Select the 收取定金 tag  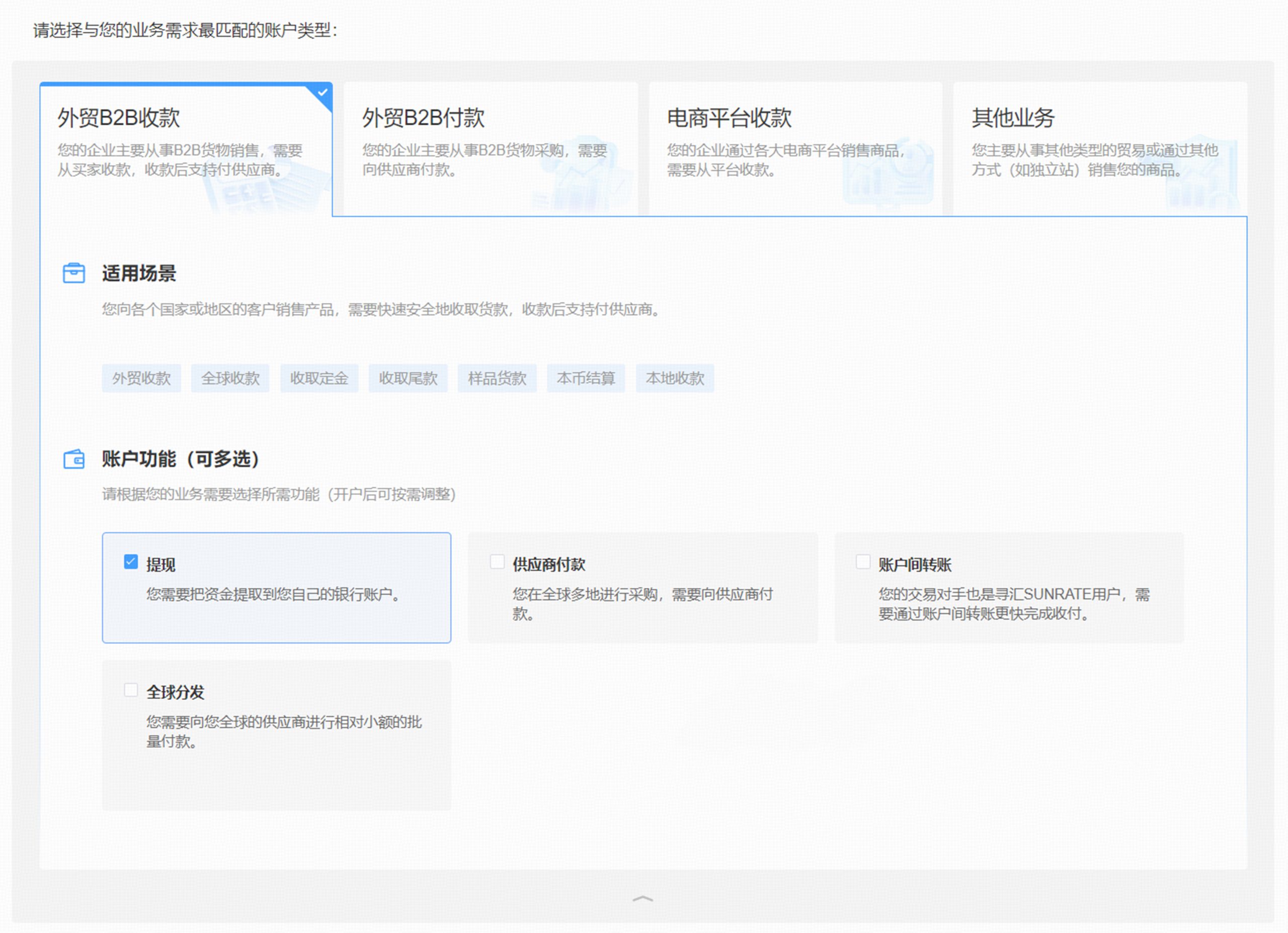pos(319,379)
